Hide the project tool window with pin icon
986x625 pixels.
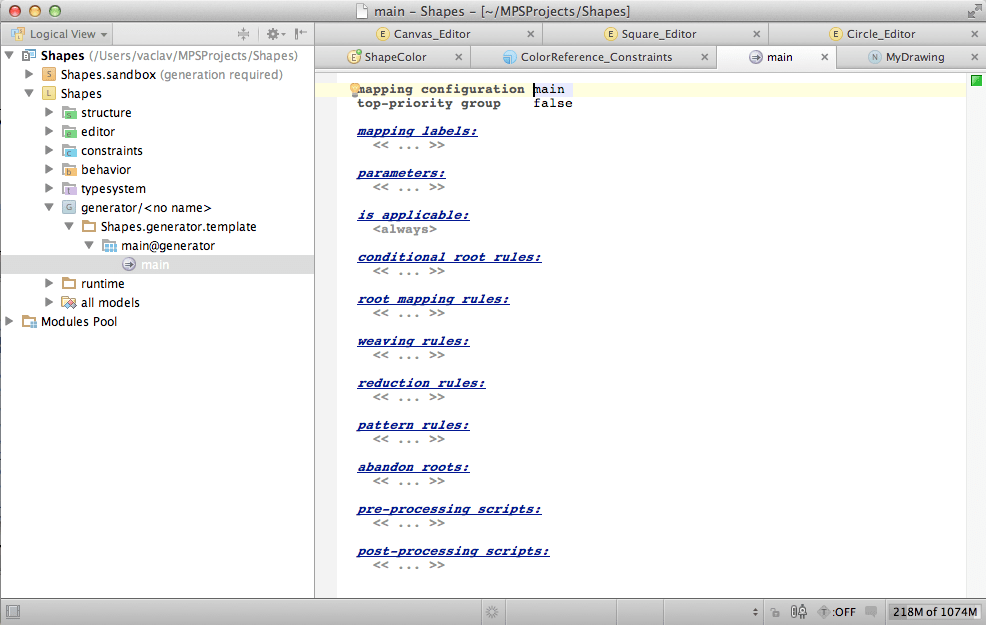coord(300,34)
